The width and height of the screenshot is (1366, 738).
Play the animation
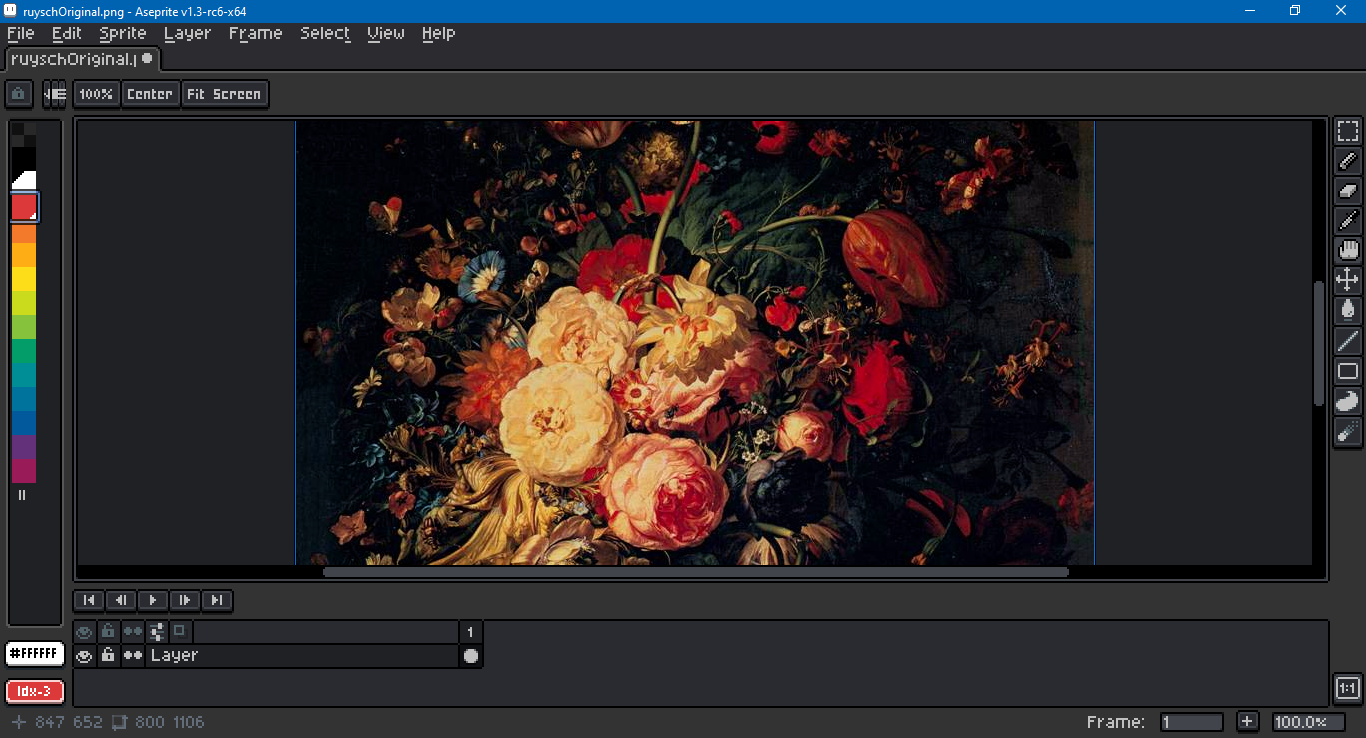(153, 600)
